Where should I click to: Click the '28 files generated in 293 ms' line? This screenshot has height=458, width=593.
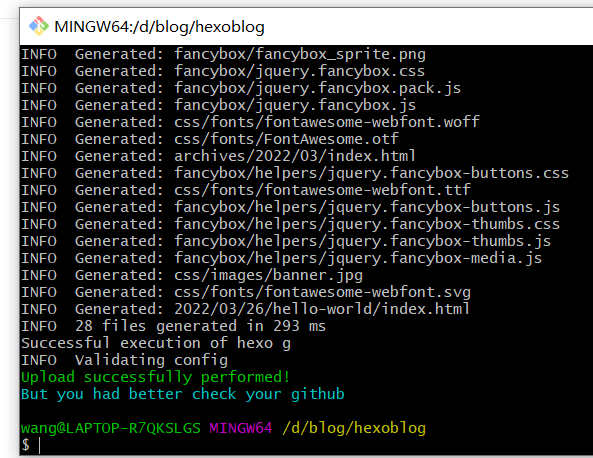pyautogui.click(x=173, y=327)
